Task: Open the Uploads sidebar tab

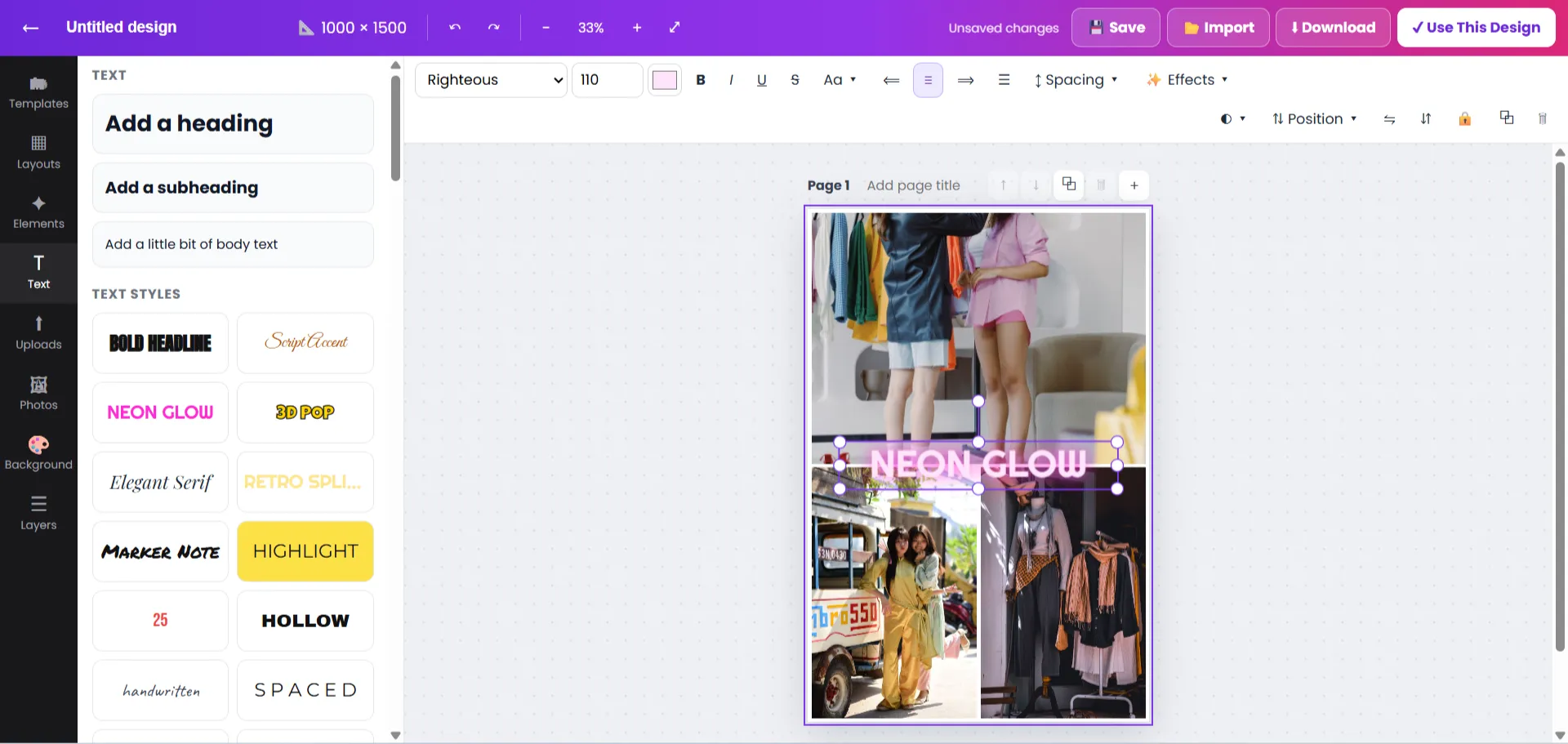Action: pos(38,333)
